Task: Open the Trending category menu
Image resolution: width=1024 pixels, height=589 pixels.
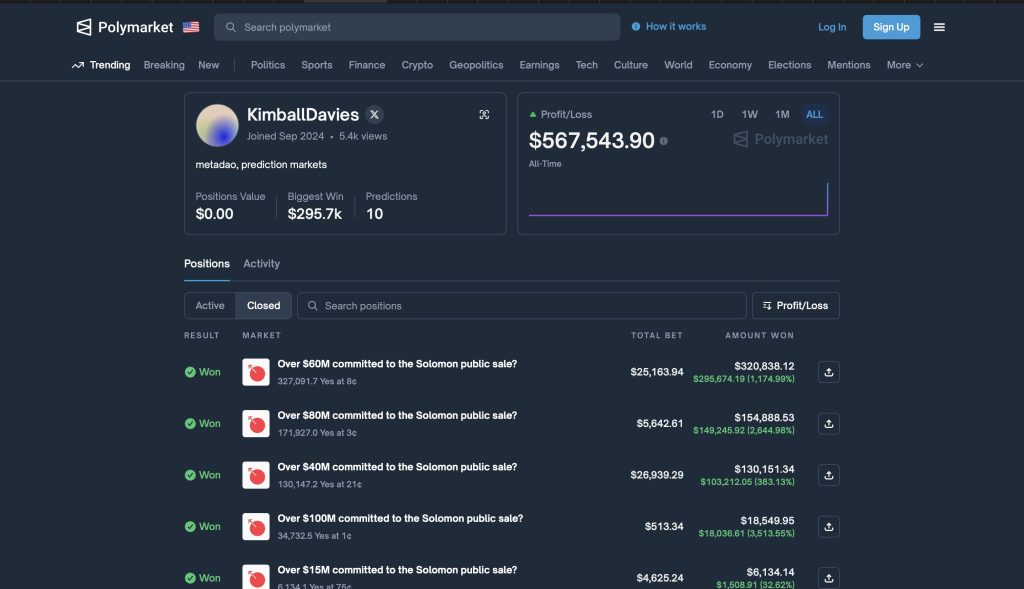Action: [x=101, y=65]
